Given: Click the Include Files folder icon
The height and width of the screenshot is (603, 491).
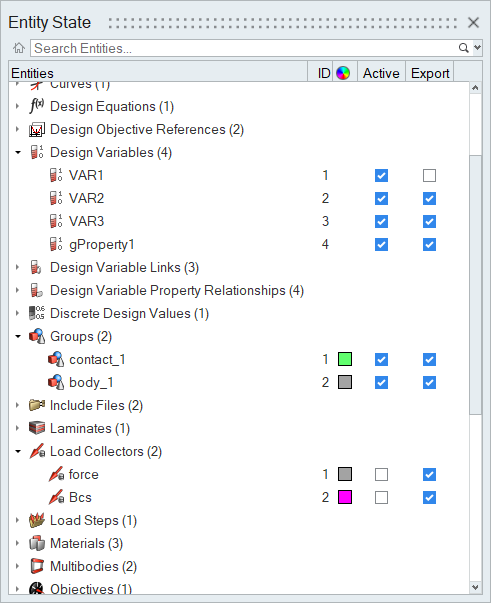Looking at the screenshot, I should 37,405.
